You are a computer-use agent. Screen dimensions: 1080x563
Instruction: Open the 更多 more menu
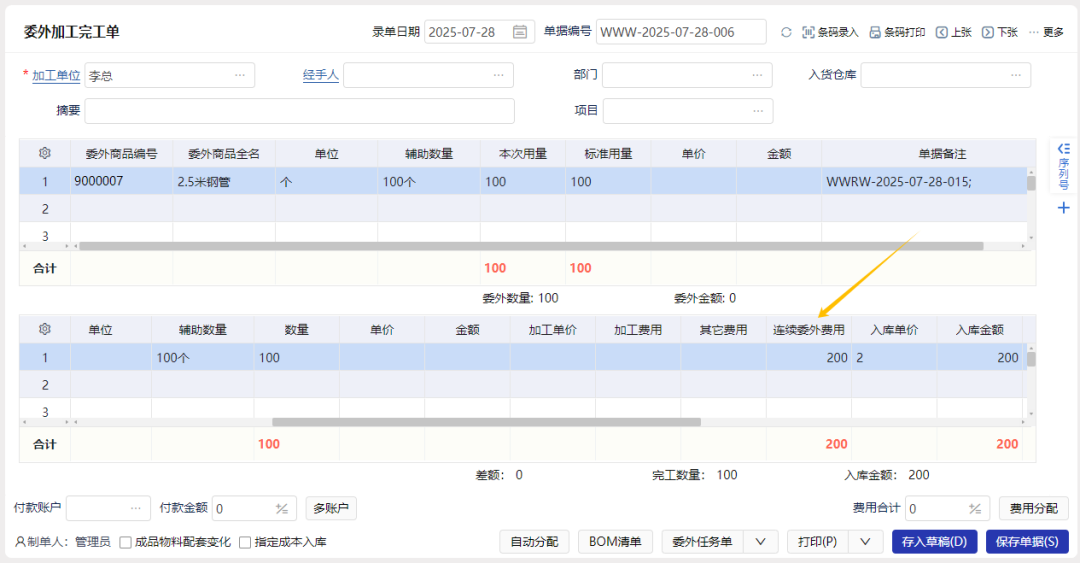click(x=1046, y=32)
